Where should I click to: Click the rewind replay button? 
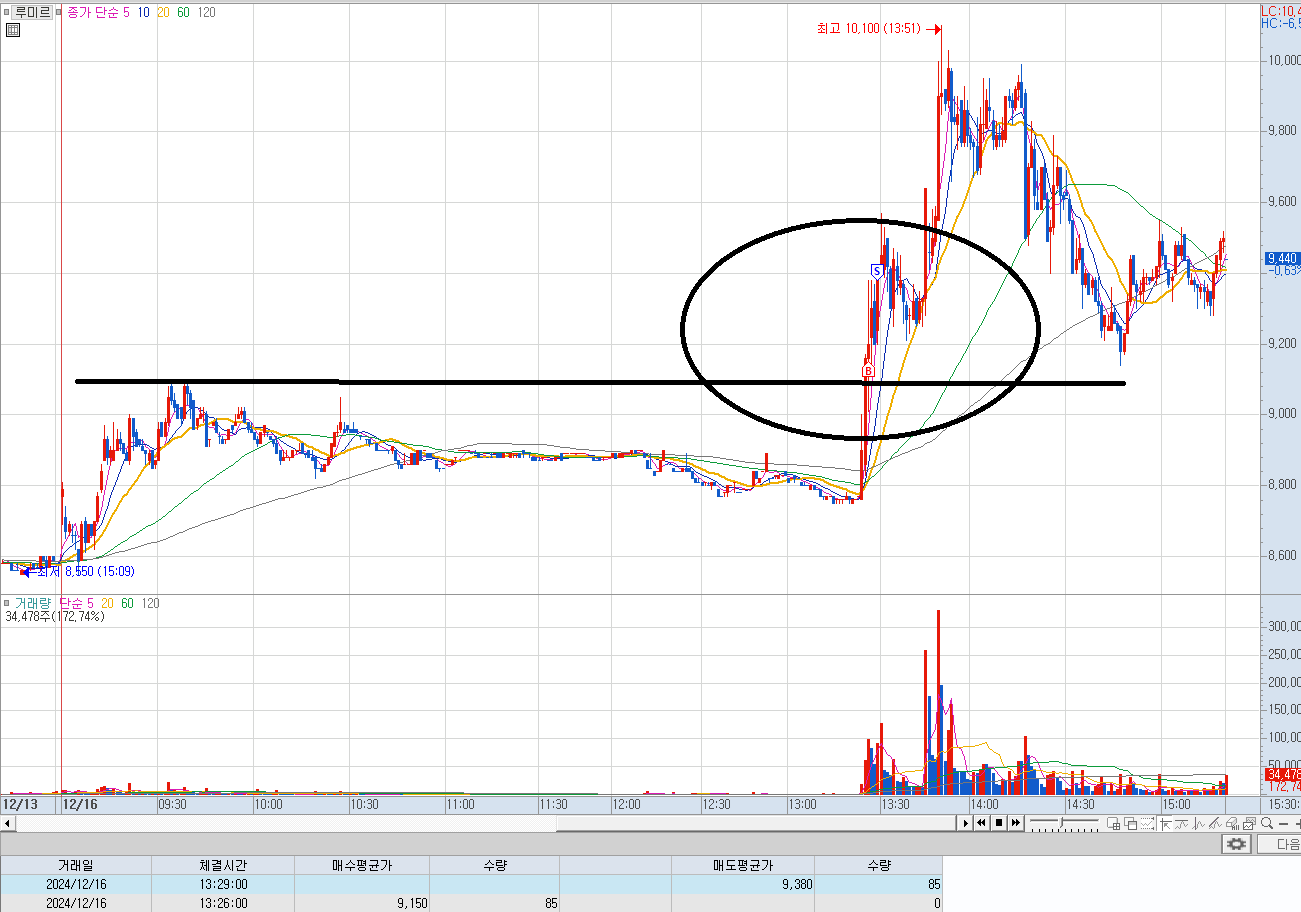tap(982, 823)
